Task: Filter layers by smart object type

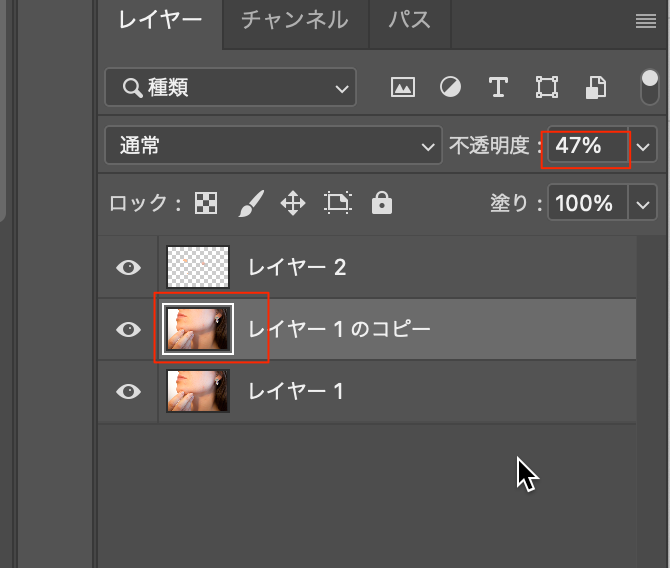Action: pos(596,88)
